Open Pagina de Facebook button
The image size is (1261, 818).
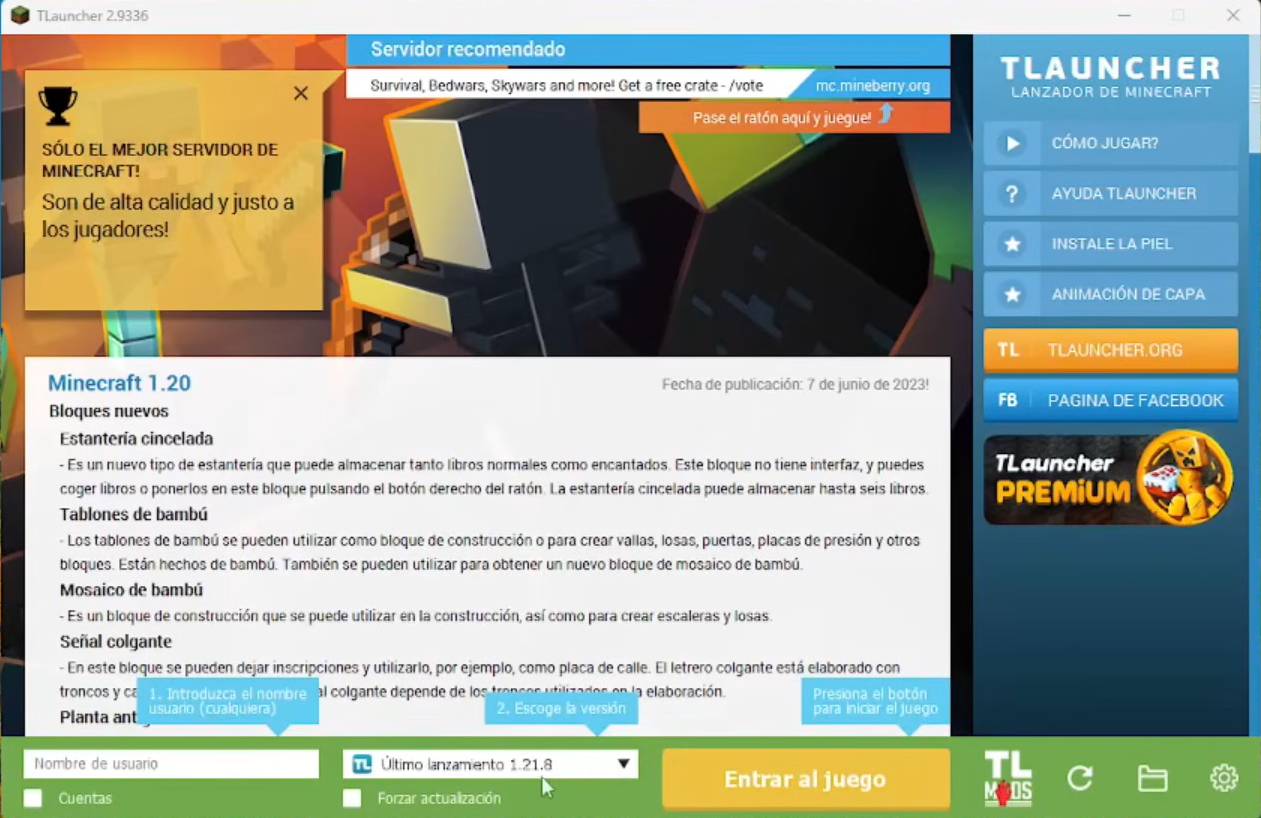click(1111, 400)
